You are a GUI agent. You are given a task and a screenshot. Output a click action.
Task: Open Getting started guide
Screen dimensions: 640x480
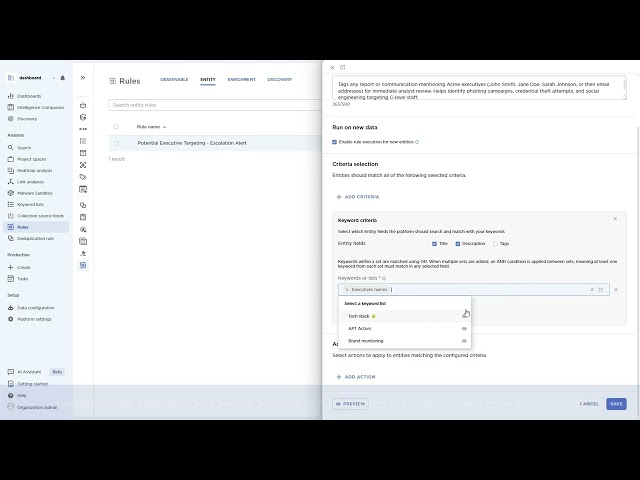coord(28,384)
